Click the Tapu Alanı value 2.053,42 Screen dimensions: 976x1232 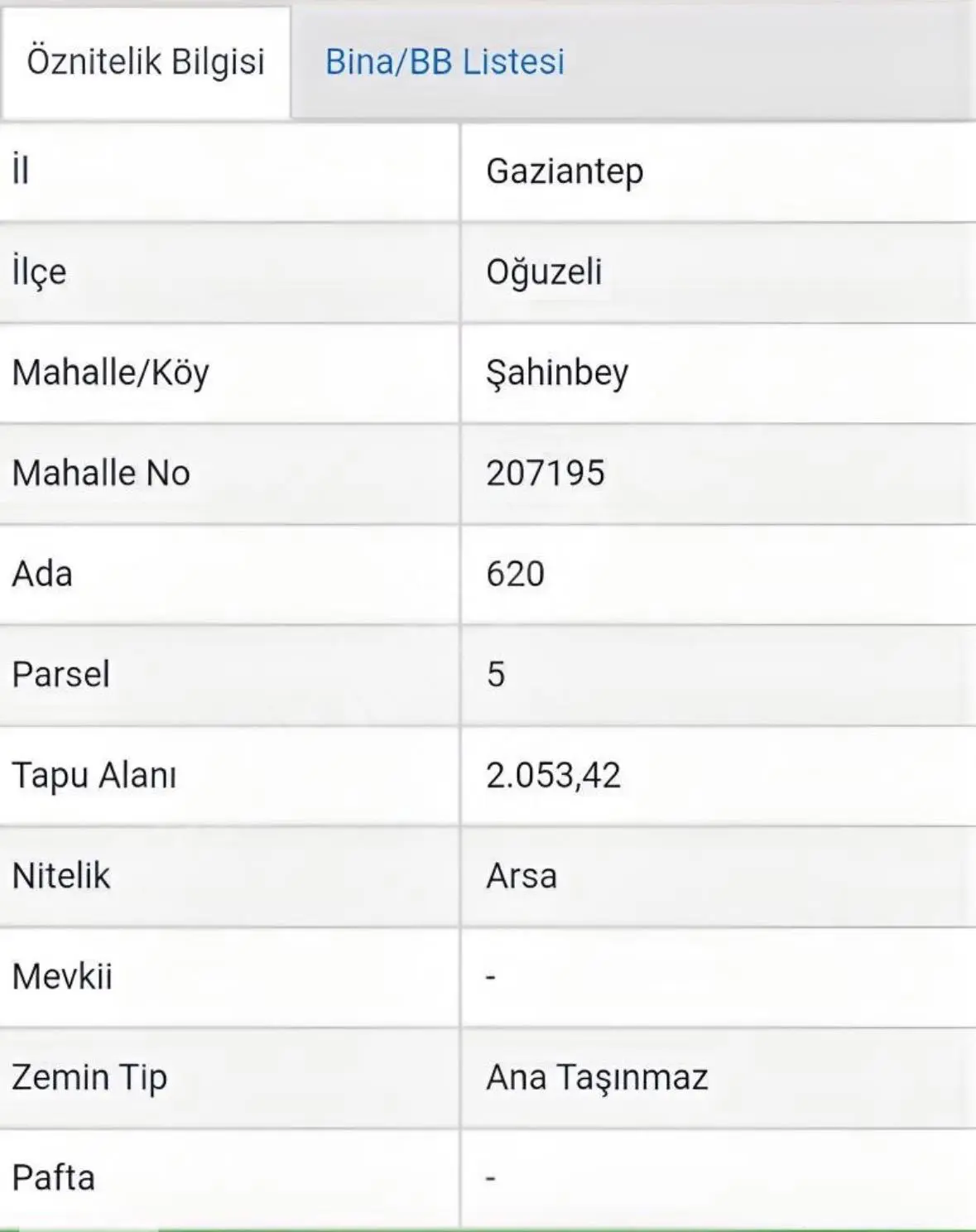point(553,776)
